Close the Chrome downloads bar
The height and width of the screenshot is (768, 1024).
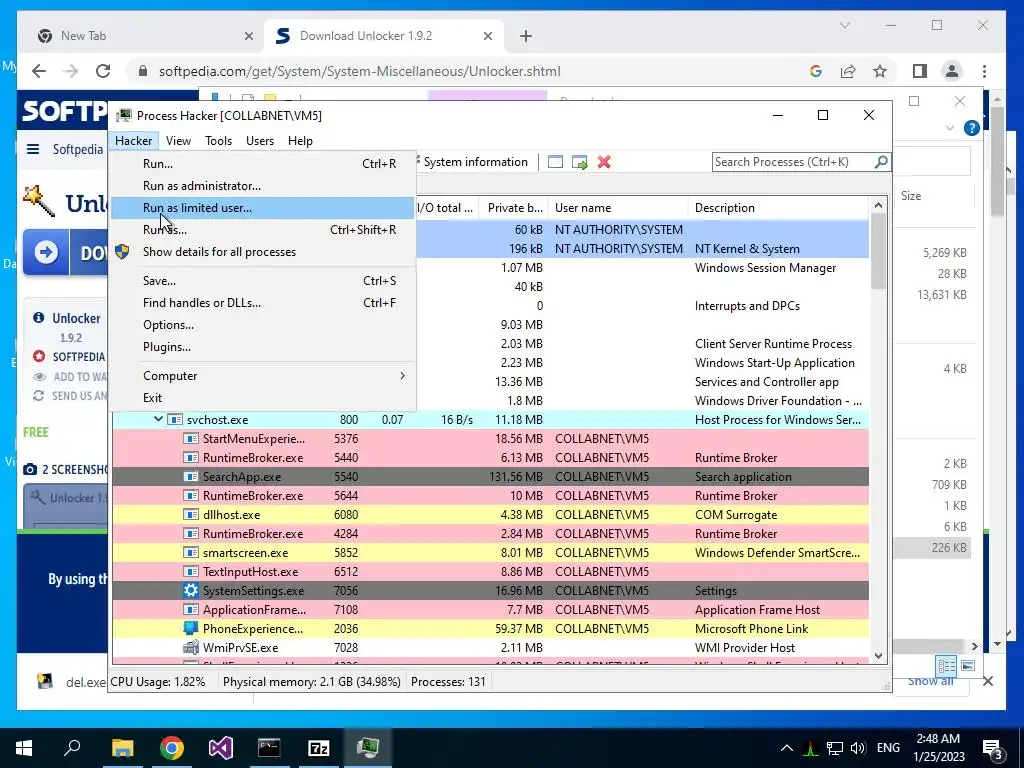pyautogui.click(x=987, y=681)
